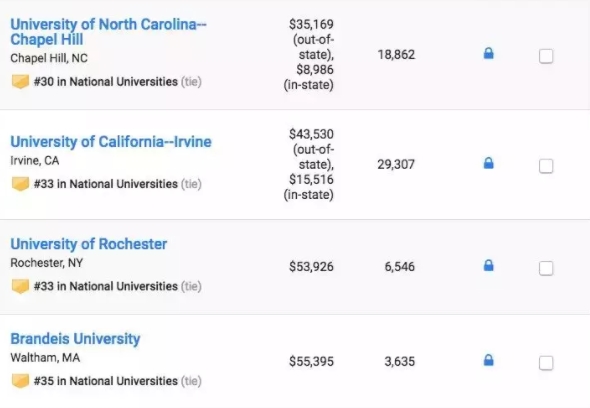Click the lock icon for UC Irvine
The width and height of the screenshot is (590, 408).
(488, 163)
